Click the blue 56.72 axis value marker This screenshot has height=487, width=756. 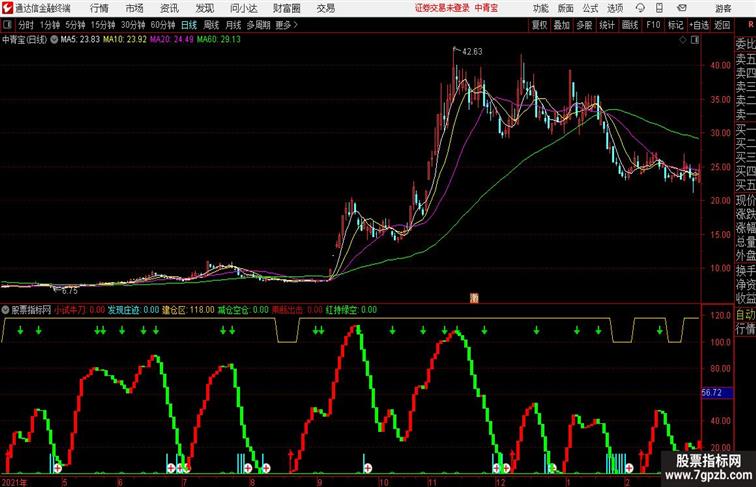coord(717,393)
